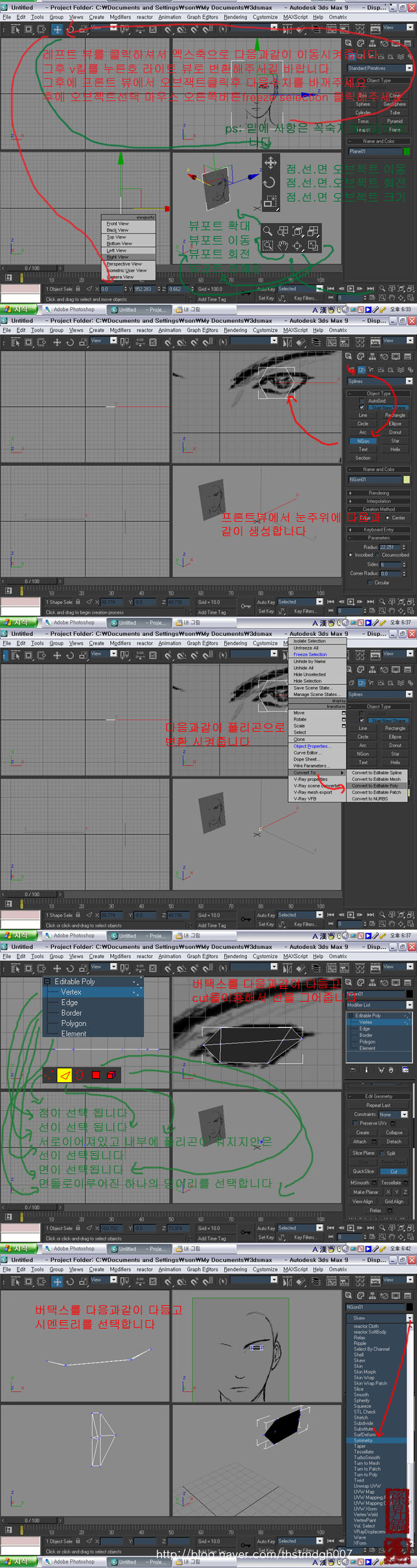This screenshot has height=1568, width=417.
Task: Click the Radius spinner arrows under Parameters
Action: click(x=405, y=547)
